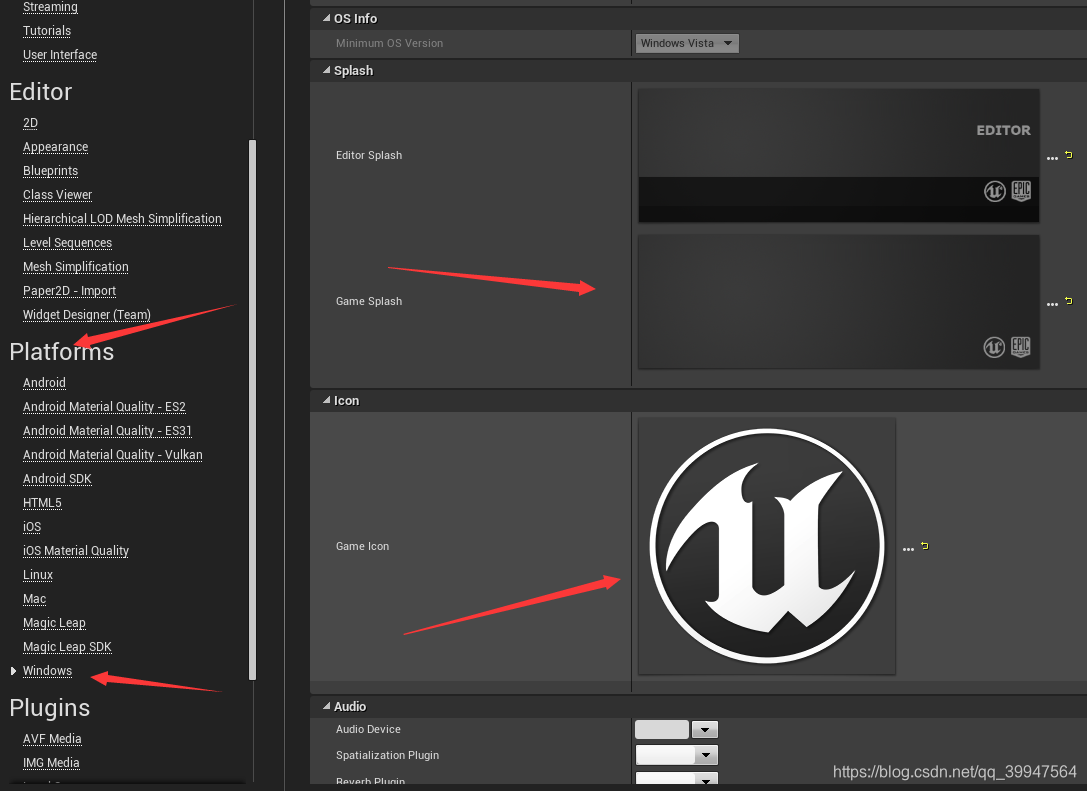Screen dimensions: 1087x791
Task: Click the Editor Splash image thumbnail
Action: coord(839,156)
